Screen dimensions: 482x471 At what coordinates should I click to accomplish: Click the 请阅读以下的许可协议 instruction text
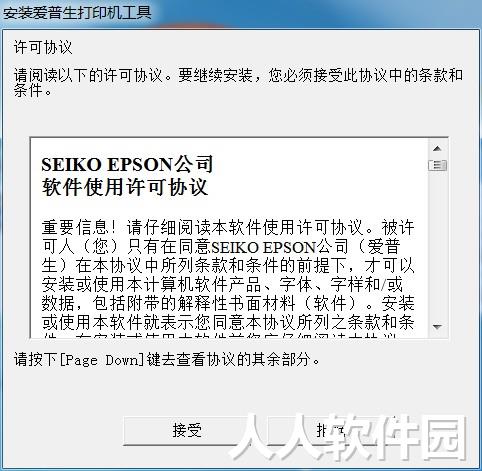click(x=238, y=82)
